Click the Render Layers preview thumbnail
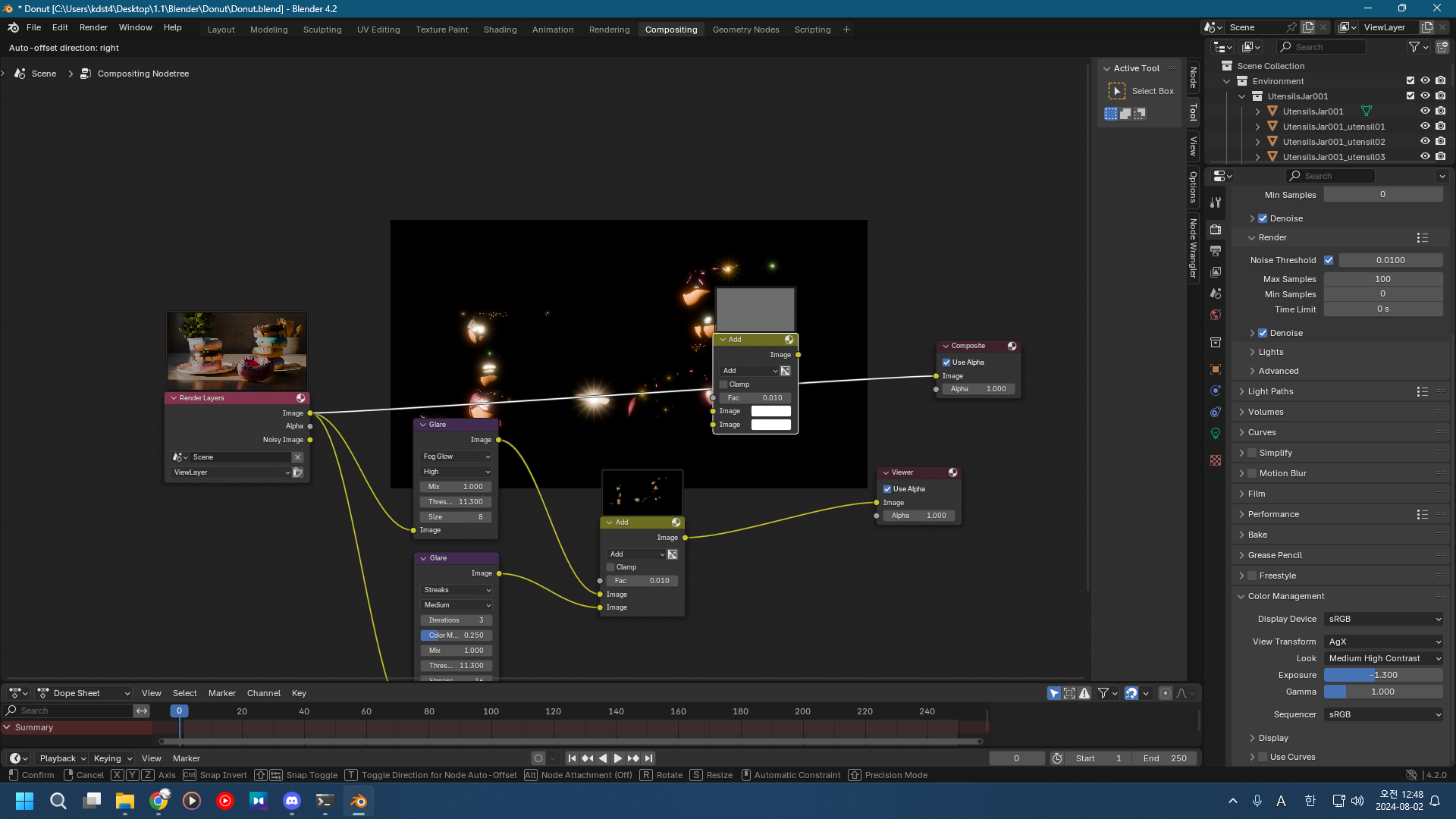Viewport: 1456px width, 819px height. point(237,351)
